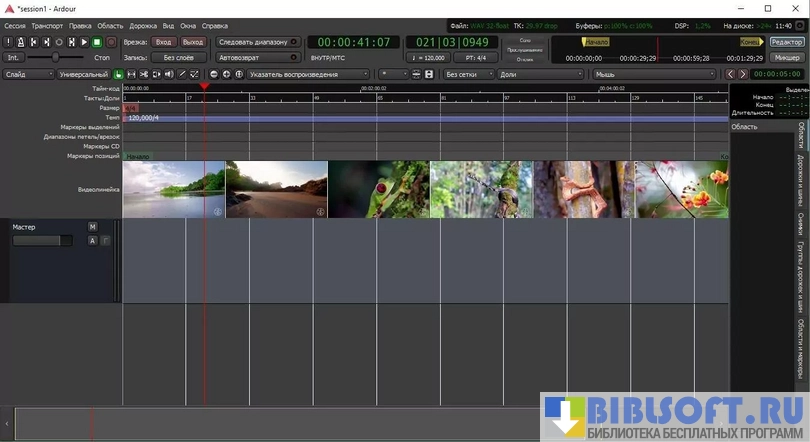Select the Cut (scissors) tool

tap(144, 74)
